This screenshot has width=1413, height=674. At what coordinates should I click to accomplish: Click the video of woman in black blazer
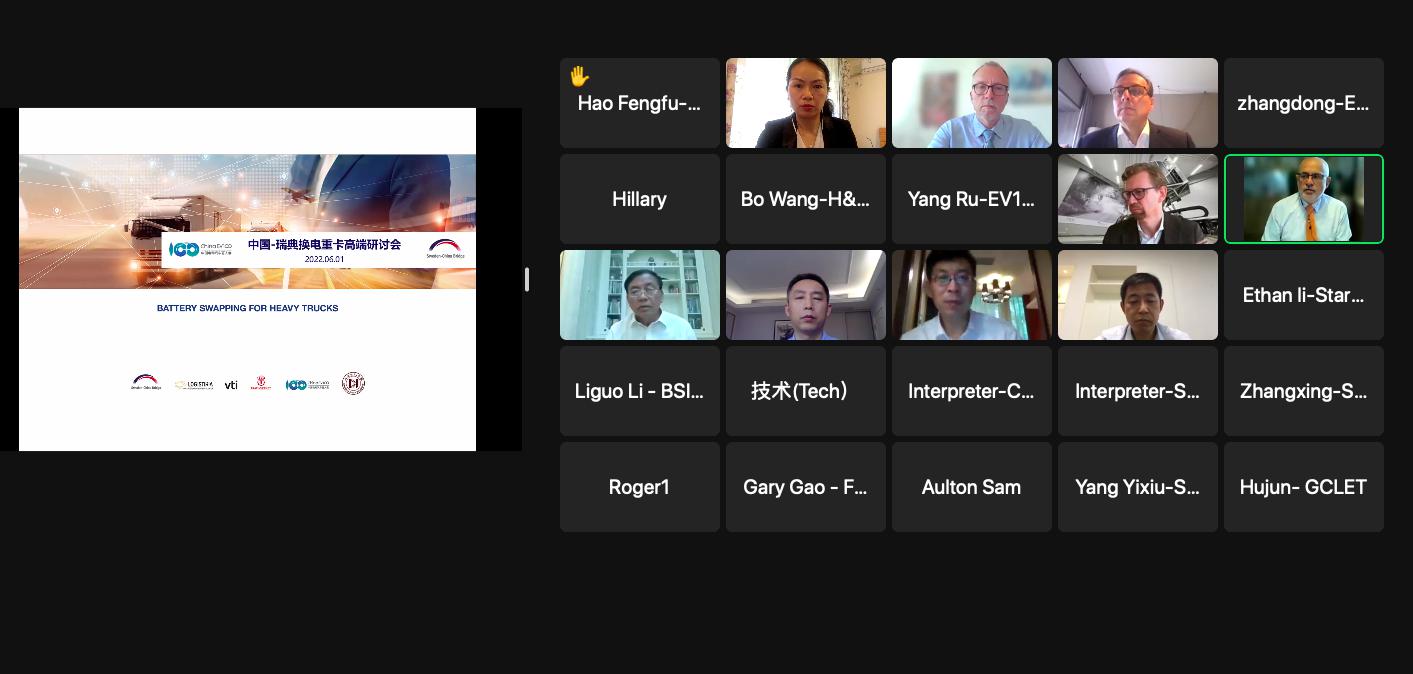(806, 103)
